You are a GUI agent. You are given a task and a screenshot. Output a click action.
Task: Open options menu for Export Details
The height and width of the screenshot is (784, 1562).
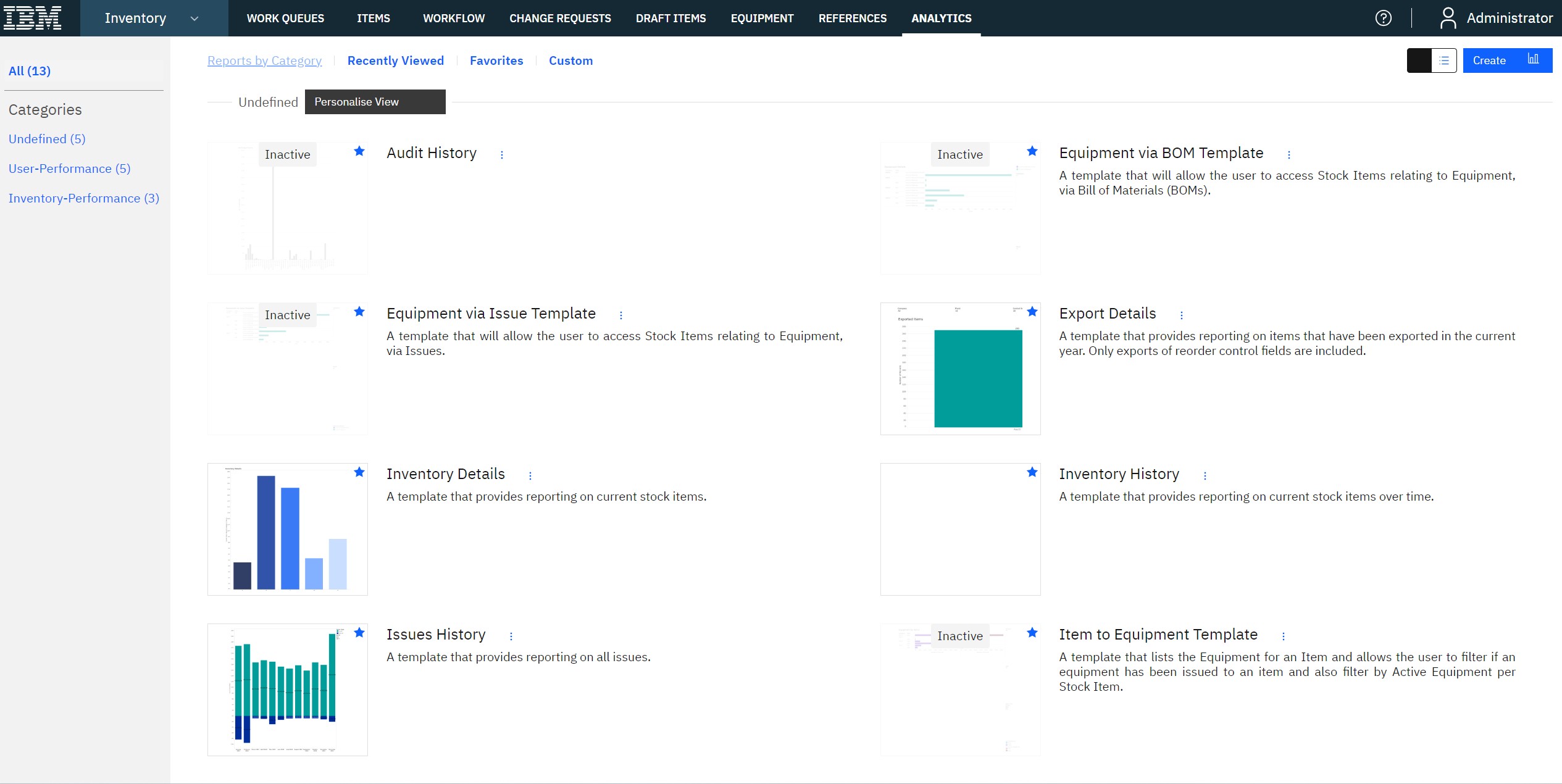pos(1182,315)
